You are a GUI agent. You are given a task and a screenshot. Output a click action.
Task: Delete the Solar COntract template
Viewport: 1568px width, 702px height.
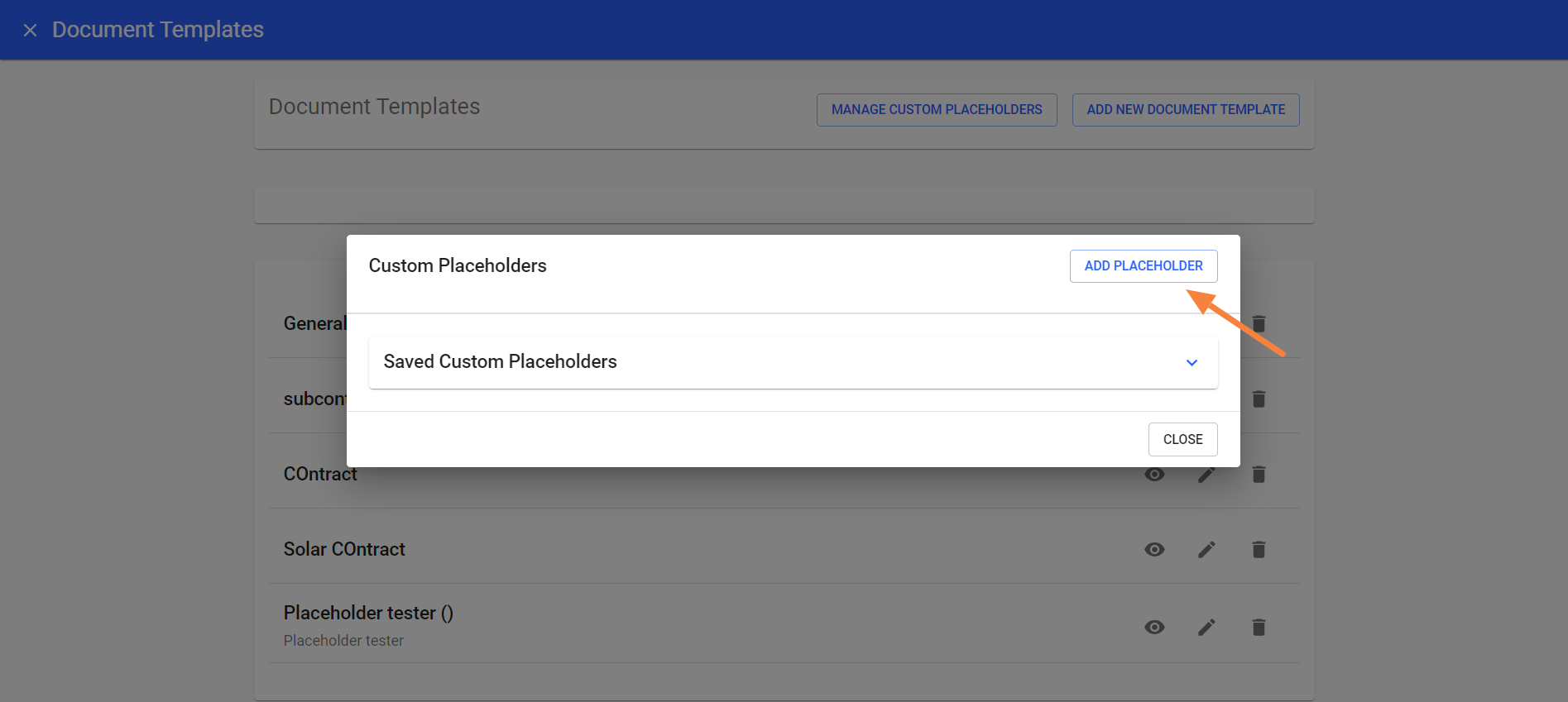click(1259, 549)
